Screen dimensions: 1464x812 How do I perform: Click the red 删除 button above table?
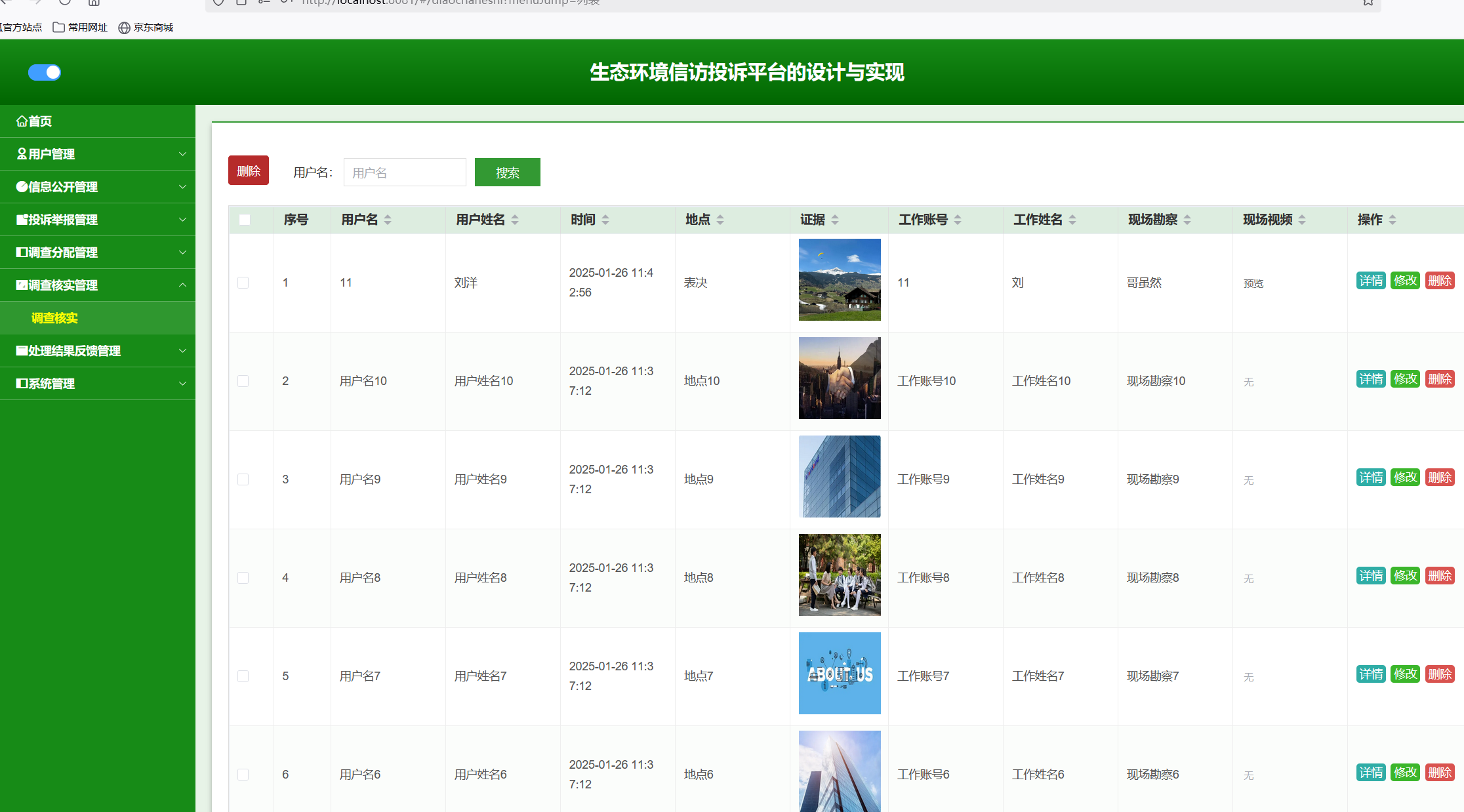tap(249, 171)
